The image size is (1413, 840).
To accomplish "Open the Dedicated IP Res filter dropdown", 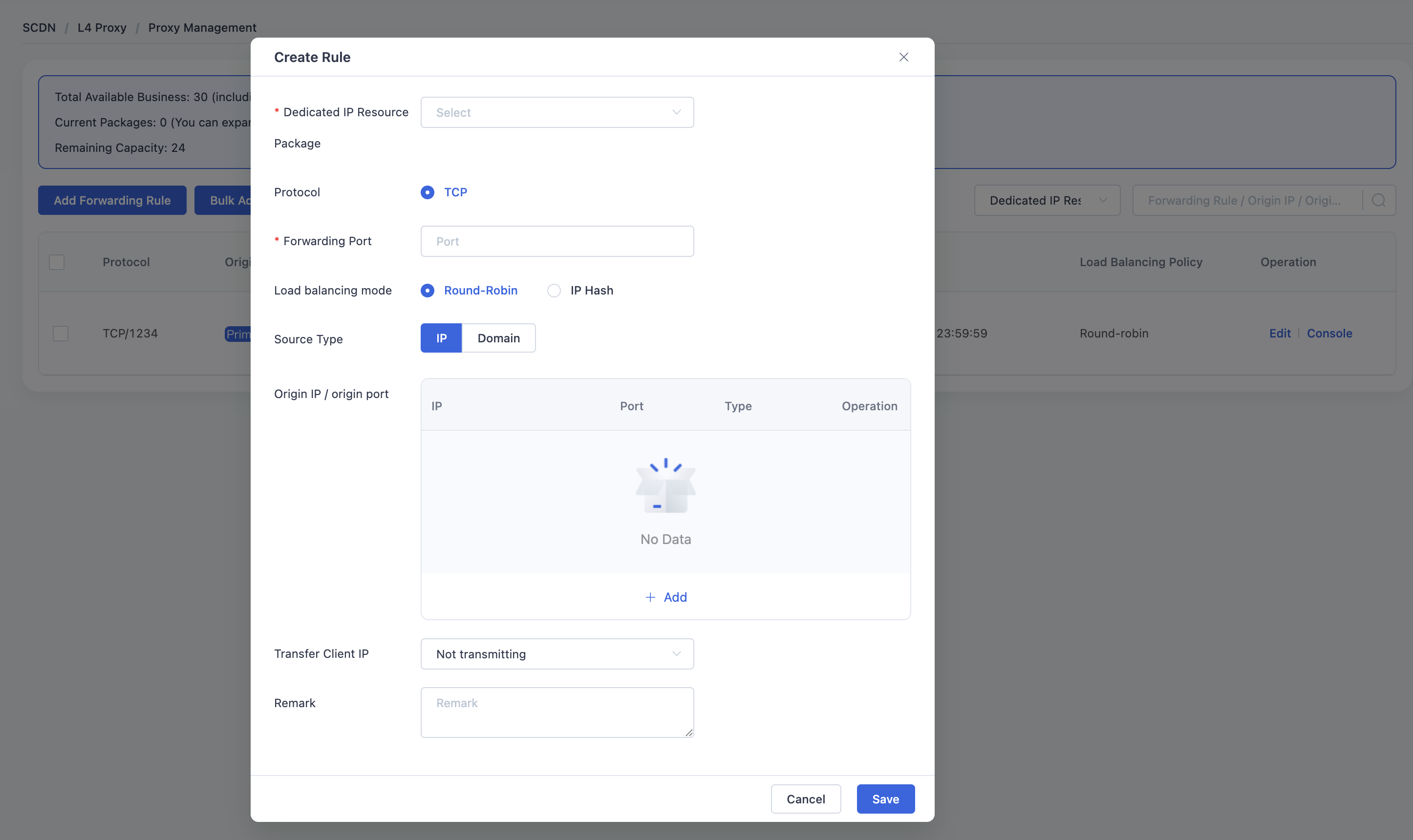I will [1047, 200].
